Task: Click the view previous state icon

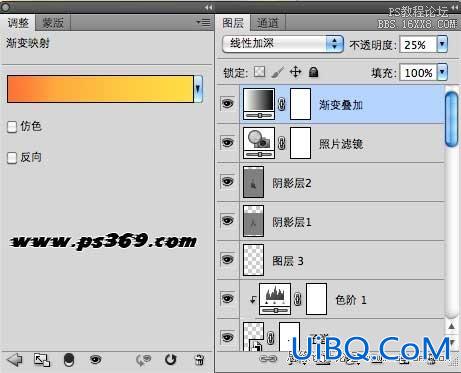Action: (x=144, y=360)
